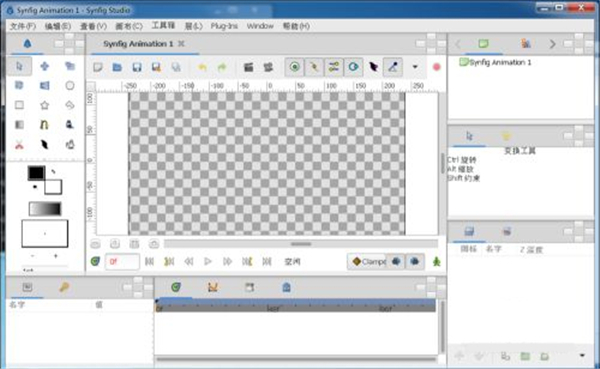
Task: Open the Plug-Ins menu
Action: point(224,26)
